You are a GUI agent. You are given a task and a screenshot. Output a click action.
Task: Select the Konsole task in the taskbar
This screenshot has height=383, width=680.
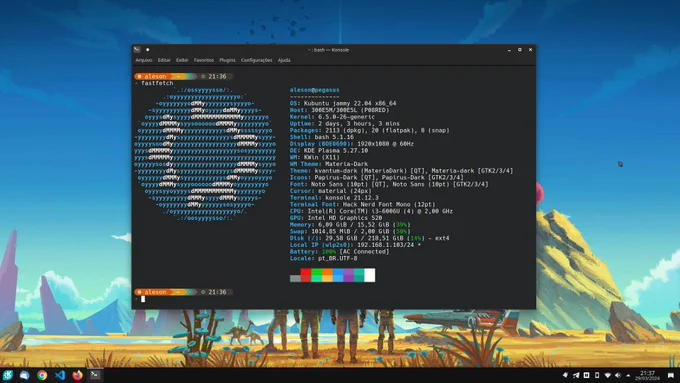95,375
